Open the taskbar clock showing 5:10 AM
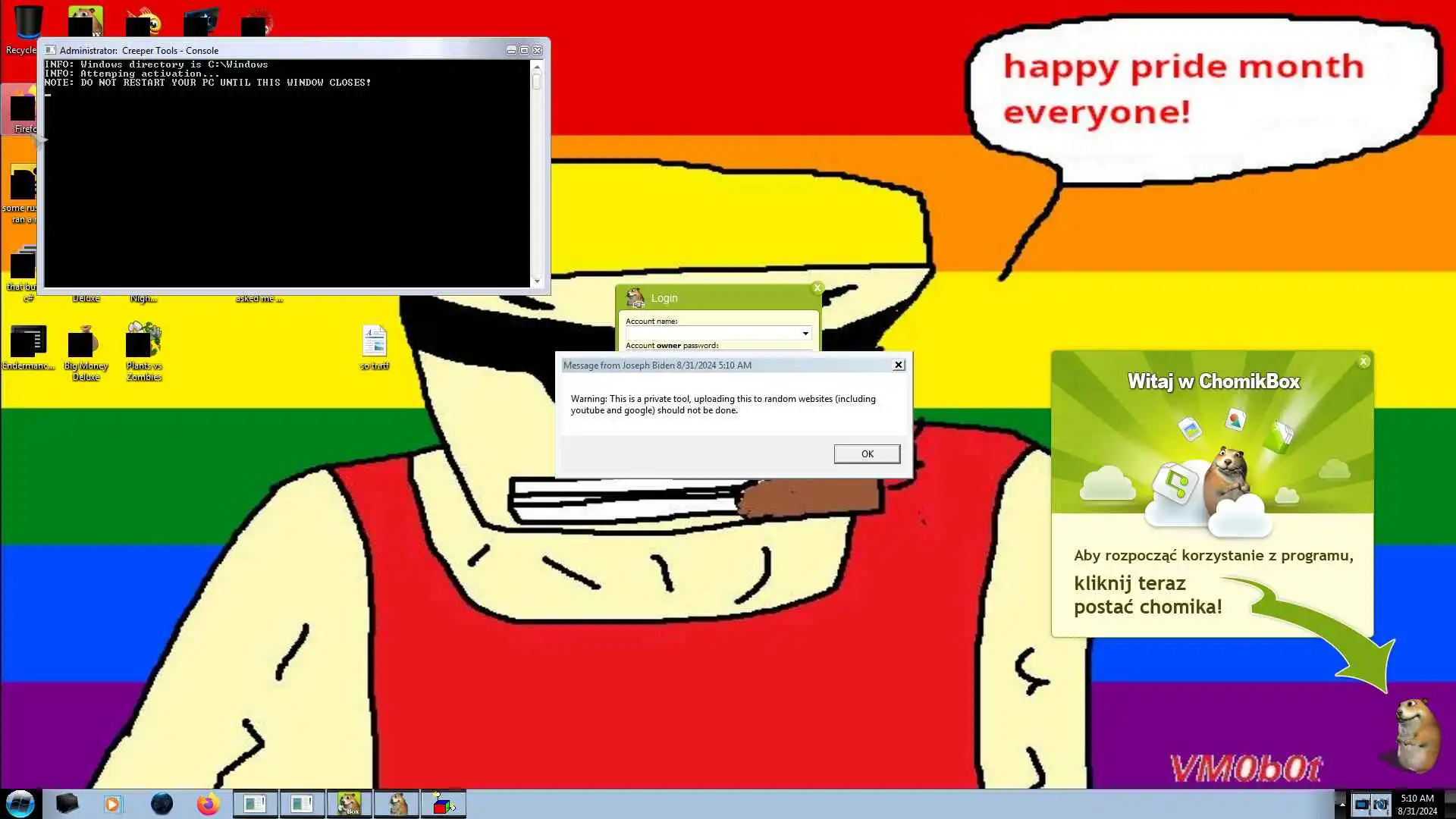 point(1417,804)
